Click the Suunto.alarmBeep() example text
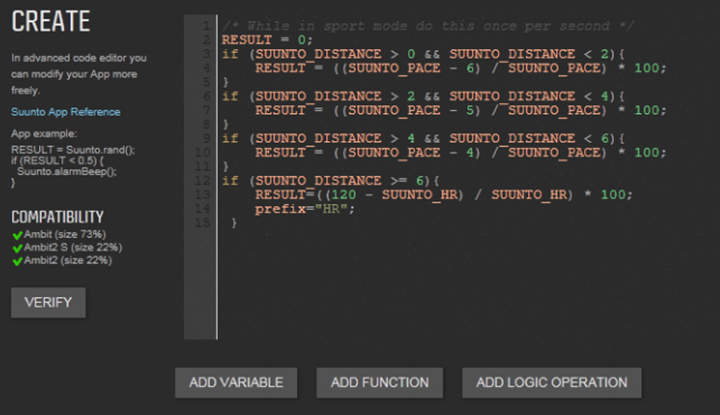 coord(67,172)
